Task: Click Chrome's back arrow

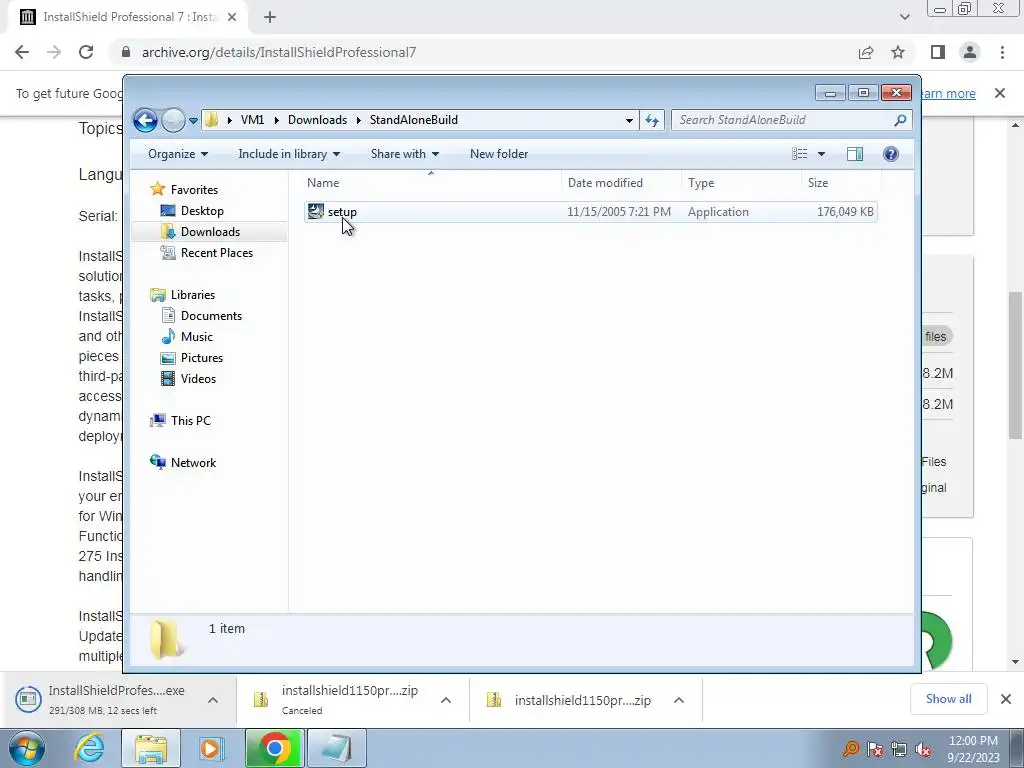Action: pos(22,52)
